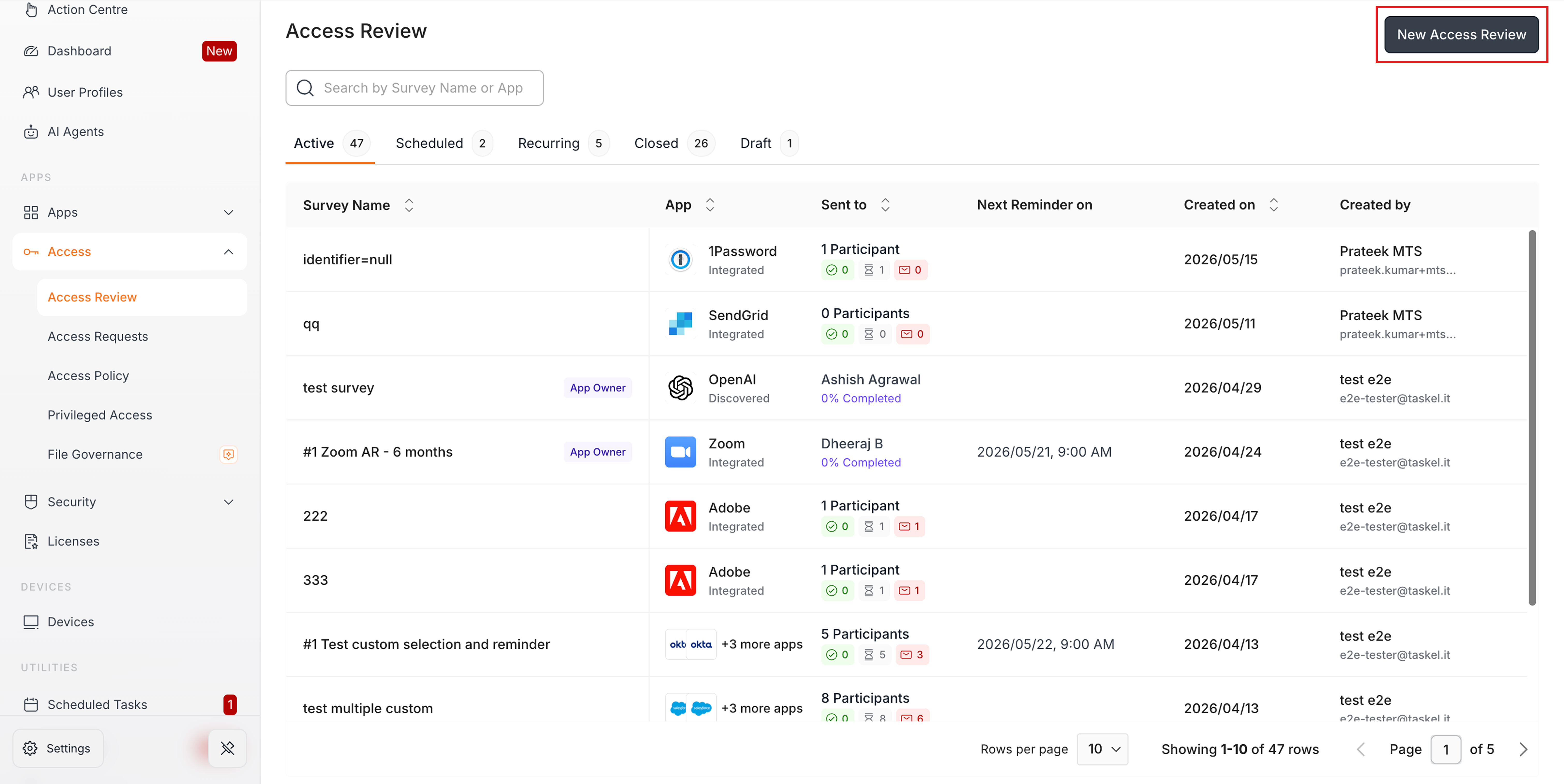Click the App Owner tag on test survey
The image size is (1564, 784).
(597, 388)
